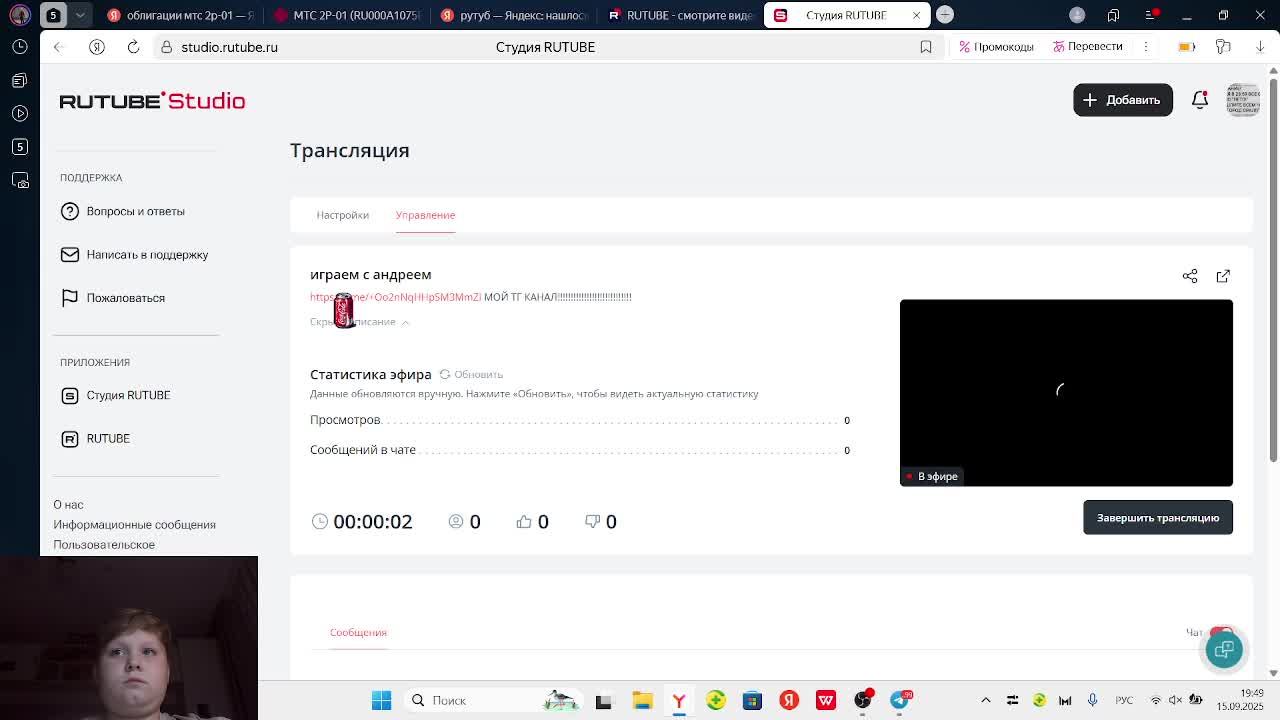Open the Telegram channel link
This screenshot has height=720, width=1280.
tap(395, 297)
